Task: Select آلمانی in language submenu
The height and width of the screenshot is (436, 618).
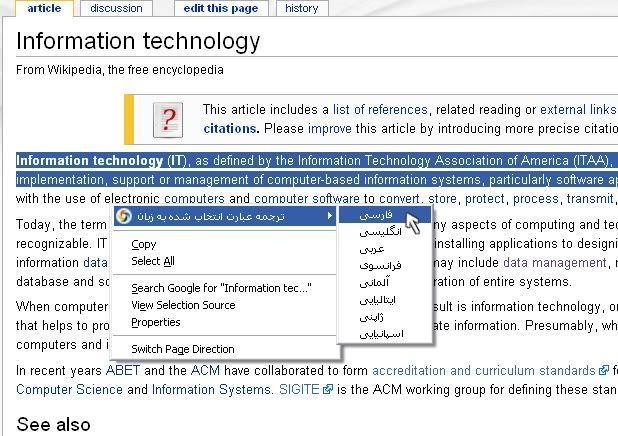Action: (x=385, y=283)
